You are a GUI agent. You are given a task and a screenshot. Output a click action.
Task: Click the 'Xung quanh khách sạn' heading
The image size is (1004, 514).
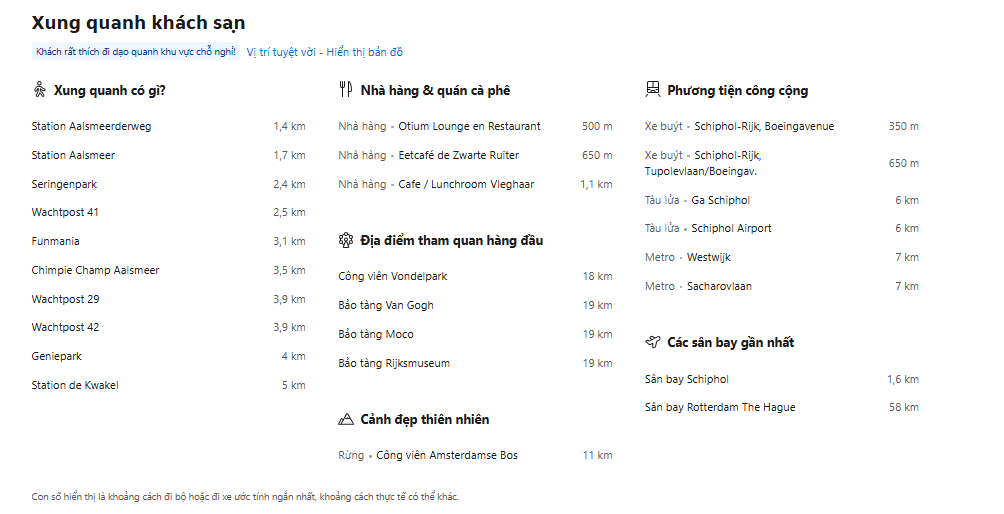click(x=138, y=23)
